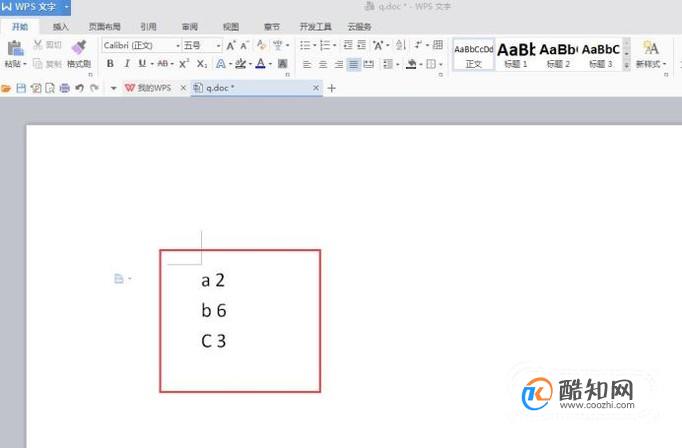Viewport: 682px width, 448px height.
Task: Open the 引用 (References) tab
Action: click(148, 27)
